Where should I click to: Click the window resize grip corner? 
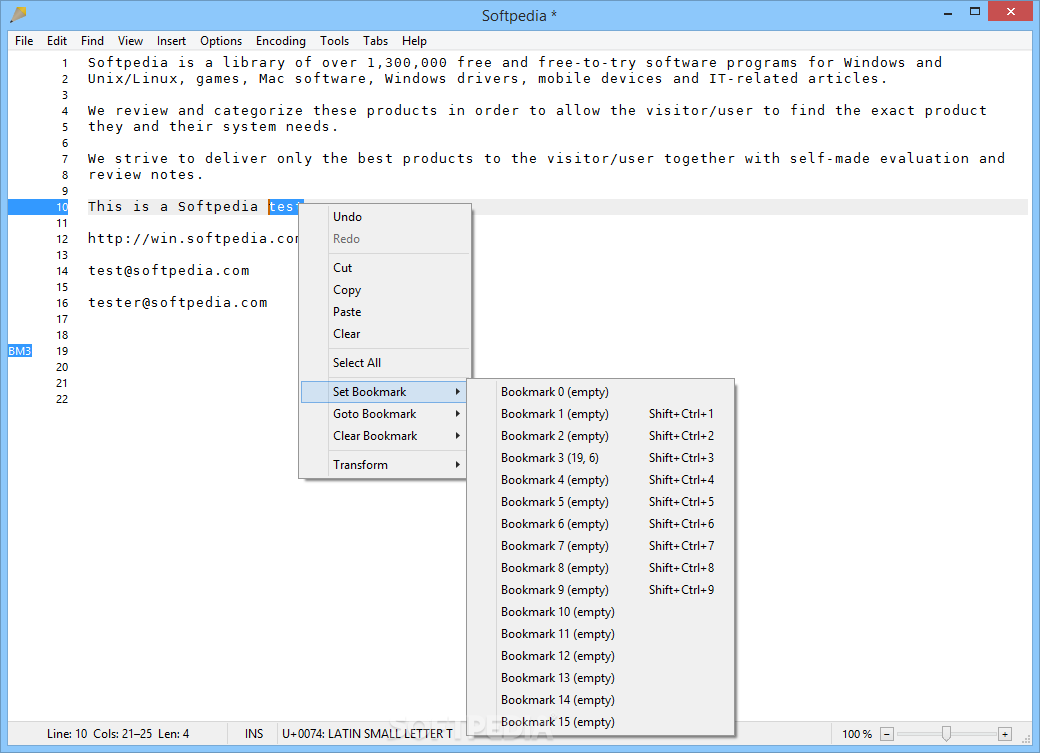[x=1026, y=738]
